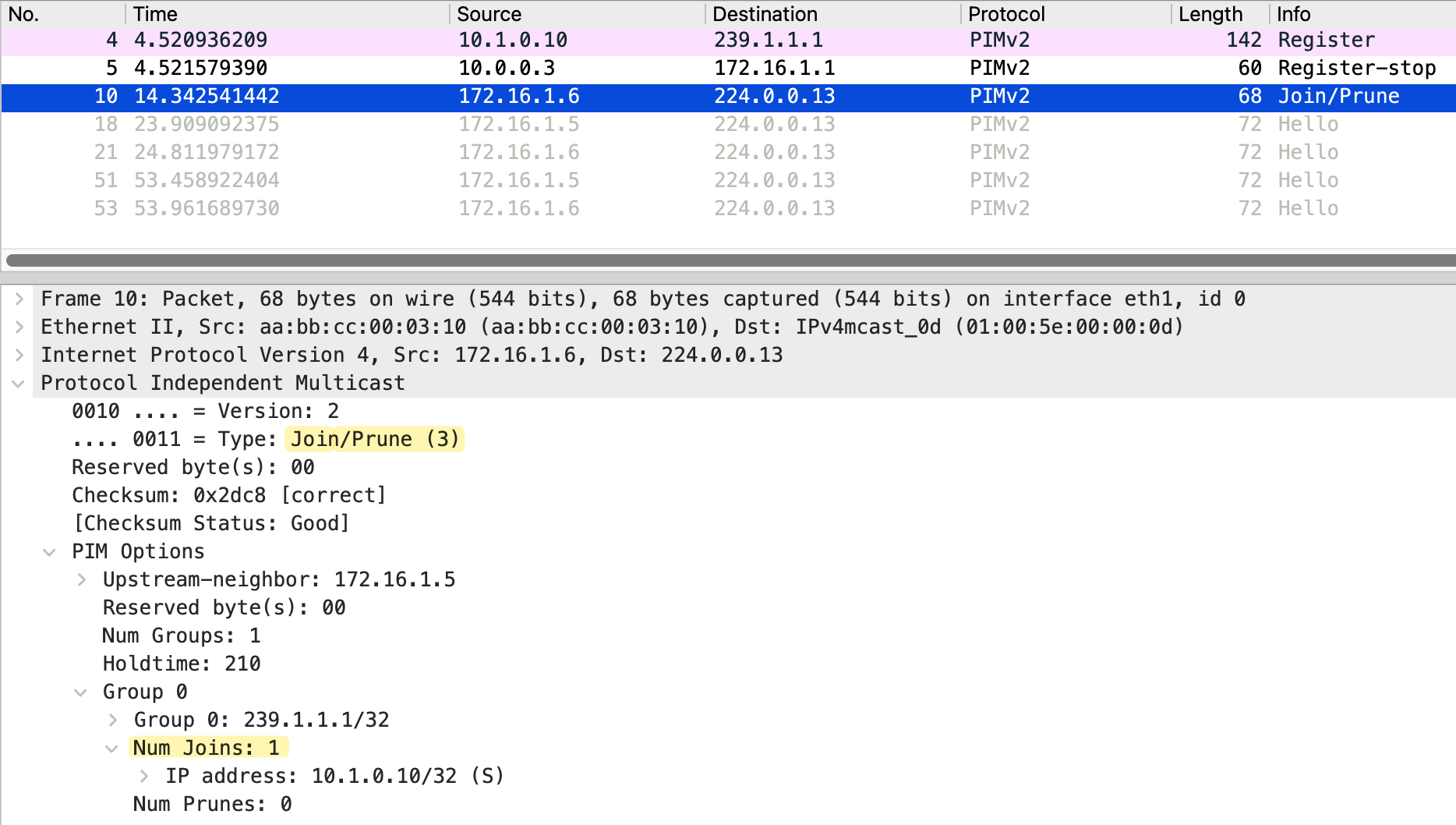Expand the Frame 10 details row
This screenshot has width=1456, height=825.
click(19, 299)
